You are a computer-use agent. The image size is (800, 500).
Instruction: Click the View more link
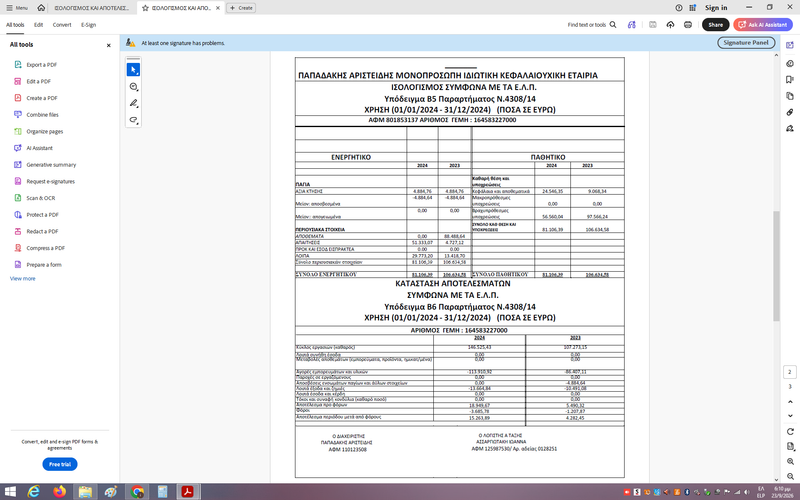coord(22,279)
